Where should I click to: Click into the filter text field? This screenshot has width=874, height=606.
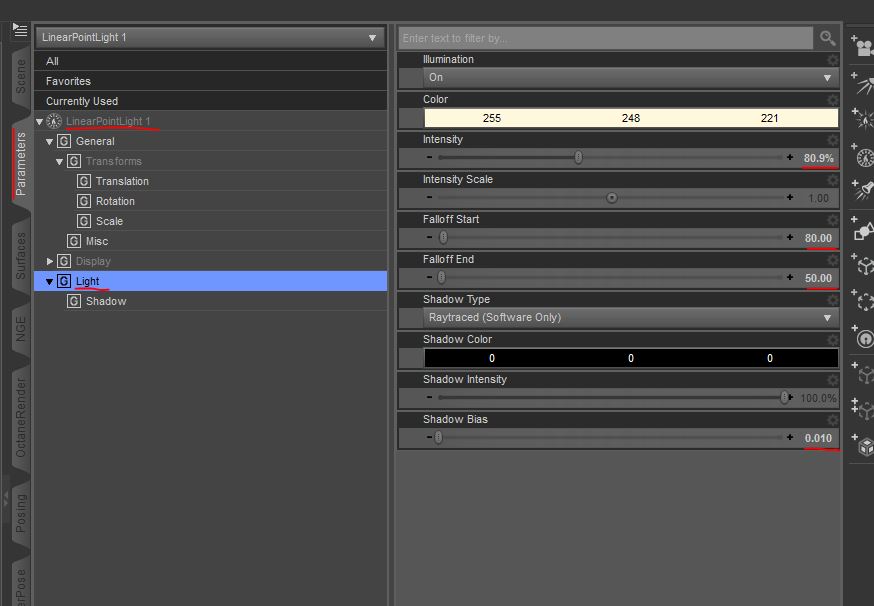[x=606, y=38]
